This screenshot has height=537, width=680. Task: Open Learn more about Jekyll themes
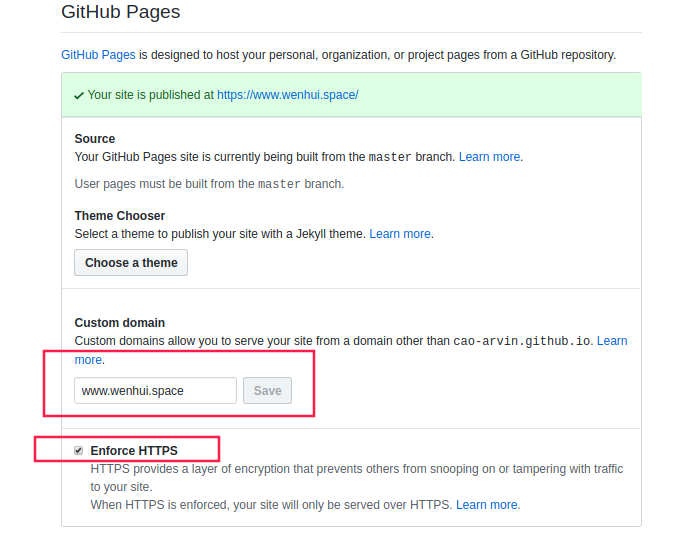click(x=399, y=234)
